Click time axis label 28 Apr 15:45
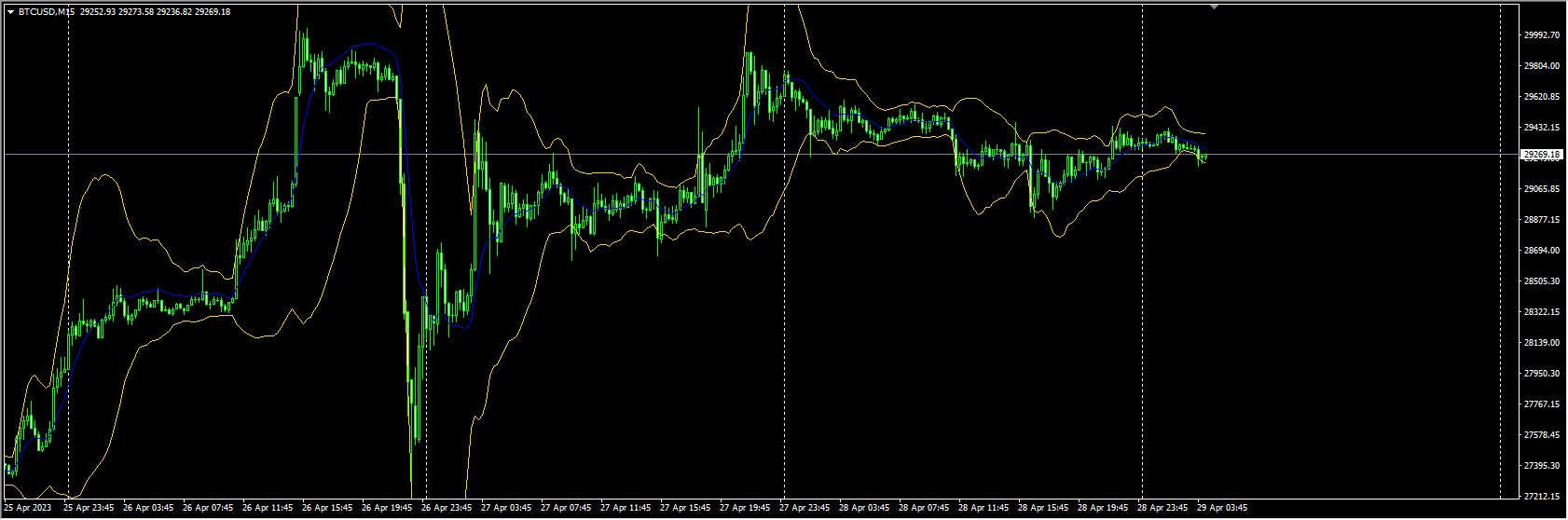Image resolution: width=1568 pixels, height=520 pixels. click(x=1044, y=509)
